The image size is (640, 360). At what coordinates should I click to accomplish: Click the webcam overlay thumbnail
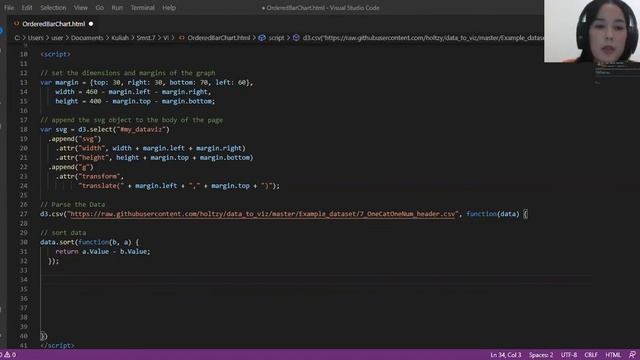pyautogui.click(x=592, y=31)
